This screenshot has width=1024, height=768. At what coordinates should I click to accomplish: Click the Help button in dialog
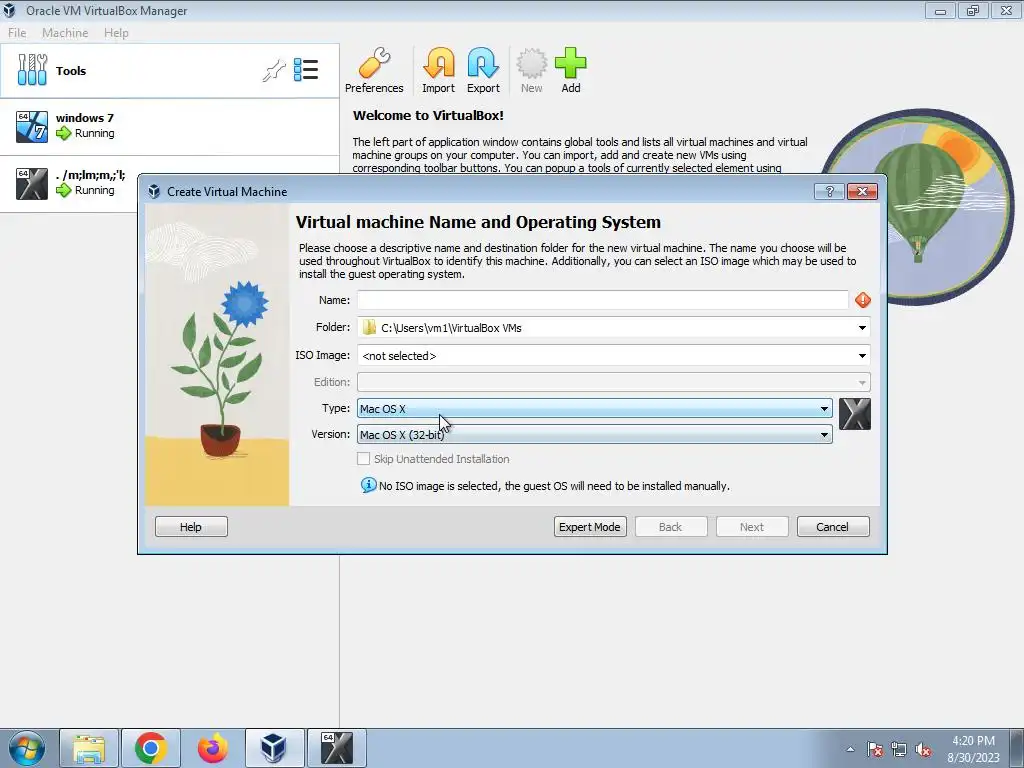click(191, 527)
